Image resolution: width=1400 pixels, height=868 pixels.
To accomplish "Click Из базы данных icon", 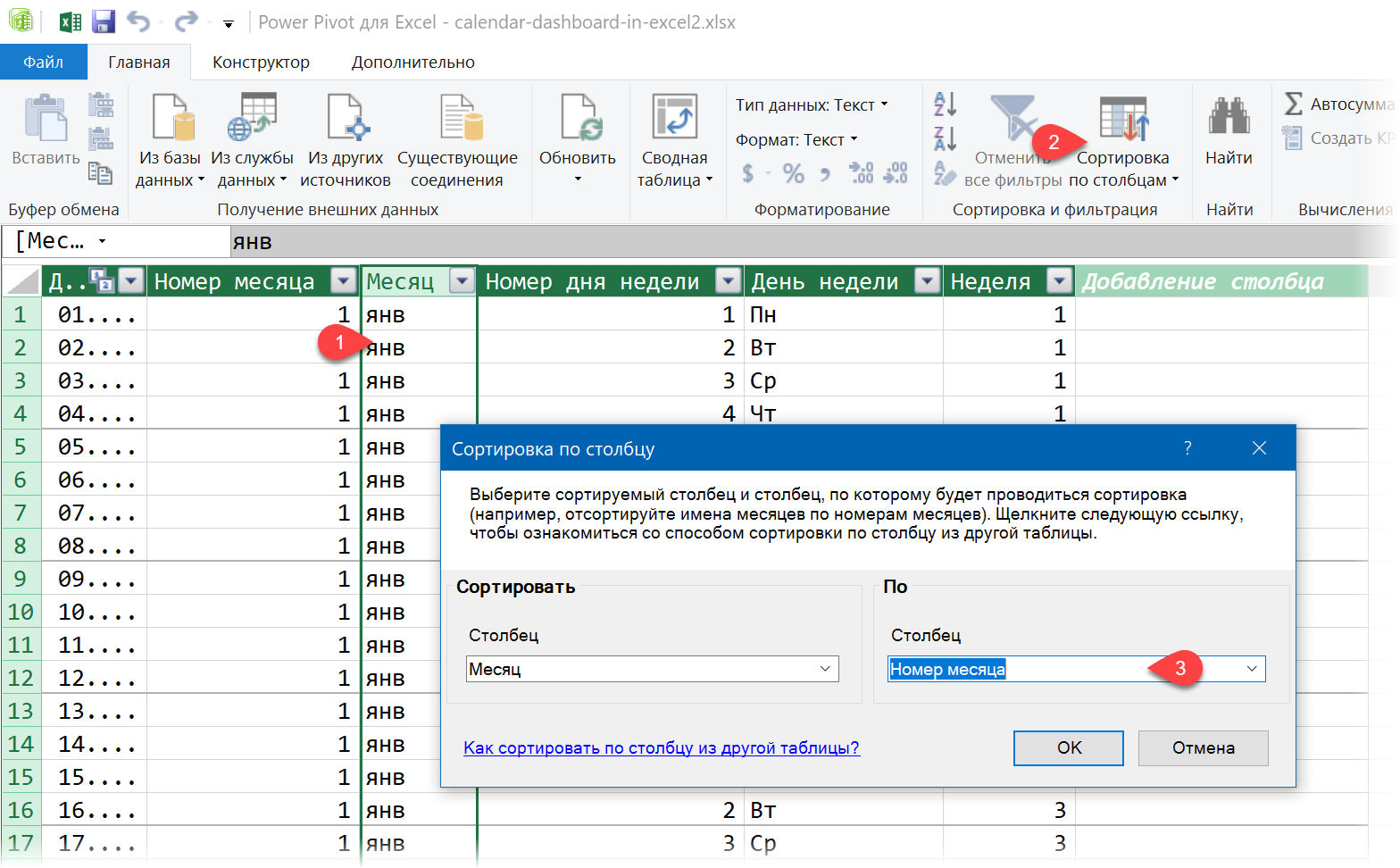I will [x=172, y=117].
